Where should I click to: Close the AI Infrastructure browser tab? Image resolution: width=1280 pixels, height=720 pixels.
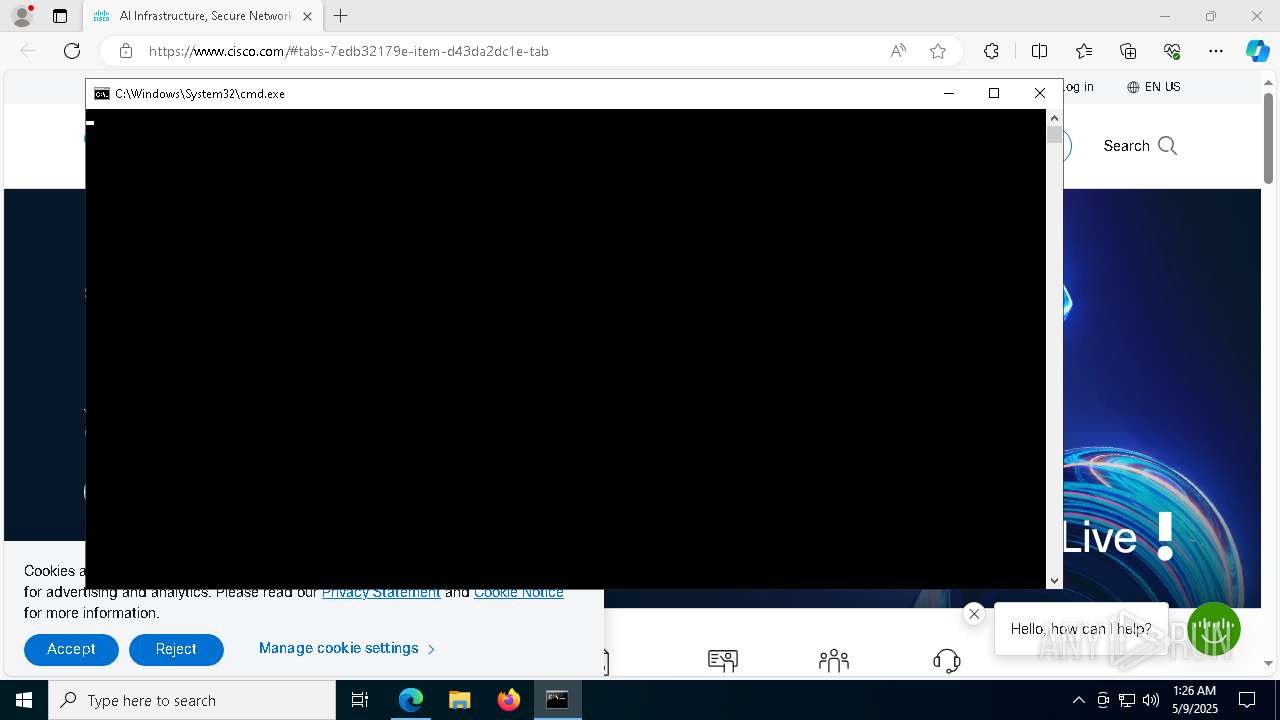tap(307, 16)
